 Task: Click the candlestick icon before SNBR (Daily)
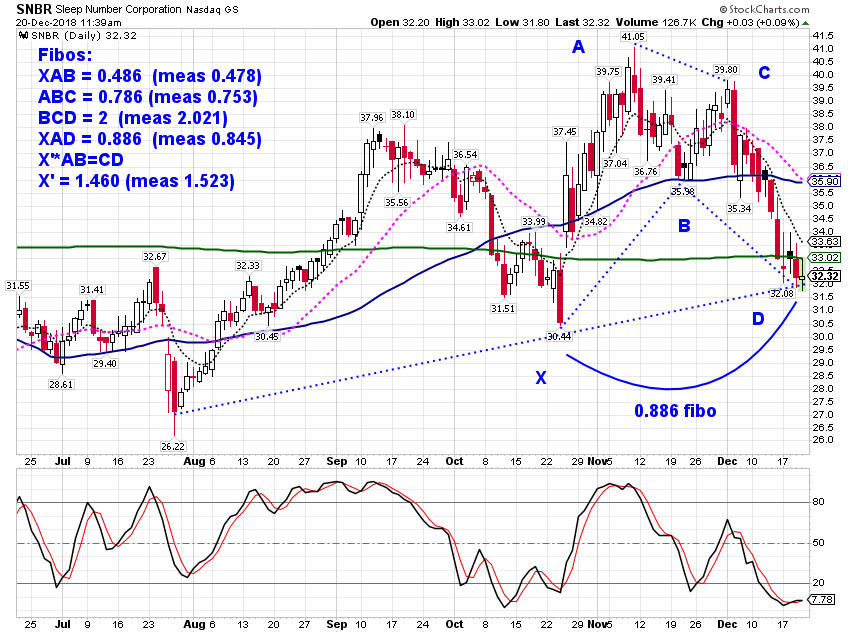(23, 36)
